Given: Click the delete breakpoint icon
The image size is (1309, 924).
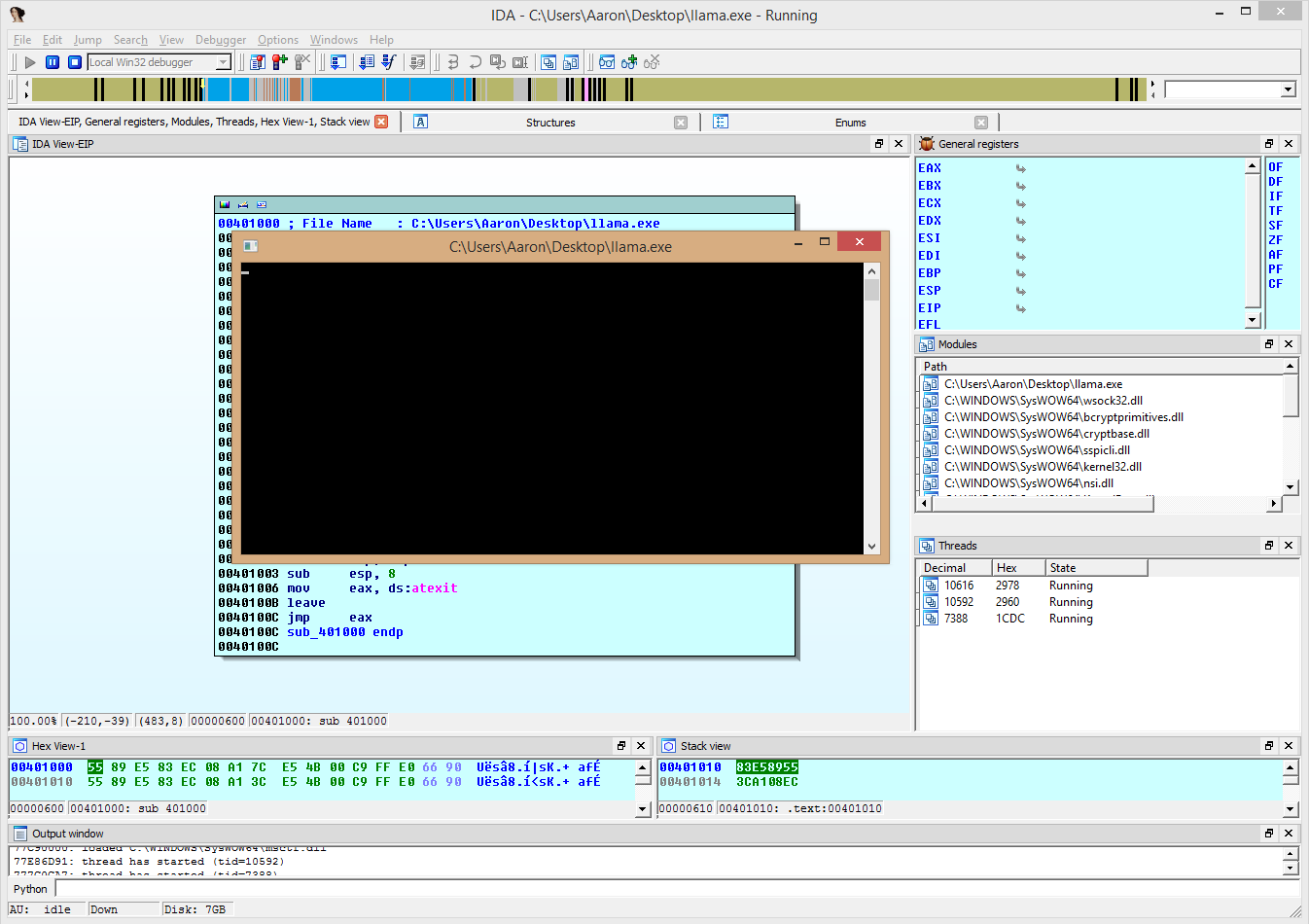Looking at the screenshot, I should pyautogui.click(x=302, y=62).
